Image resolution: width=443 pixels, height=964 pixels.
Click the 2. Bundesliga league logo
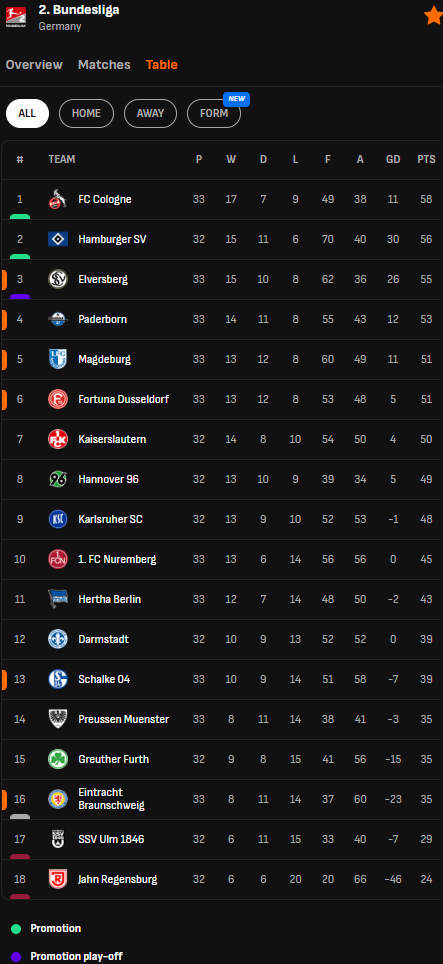click(x=16, y=17)
